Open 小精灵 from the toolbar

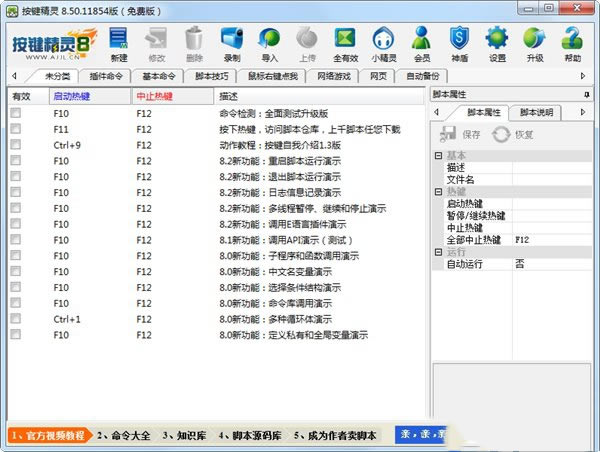[384, 44]
